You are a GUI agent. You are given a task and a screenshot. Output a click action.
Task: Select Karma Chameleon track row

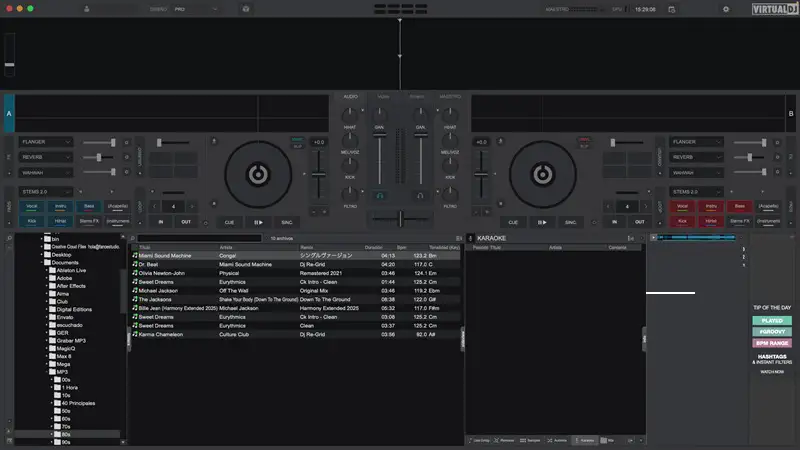coord(296,335)
